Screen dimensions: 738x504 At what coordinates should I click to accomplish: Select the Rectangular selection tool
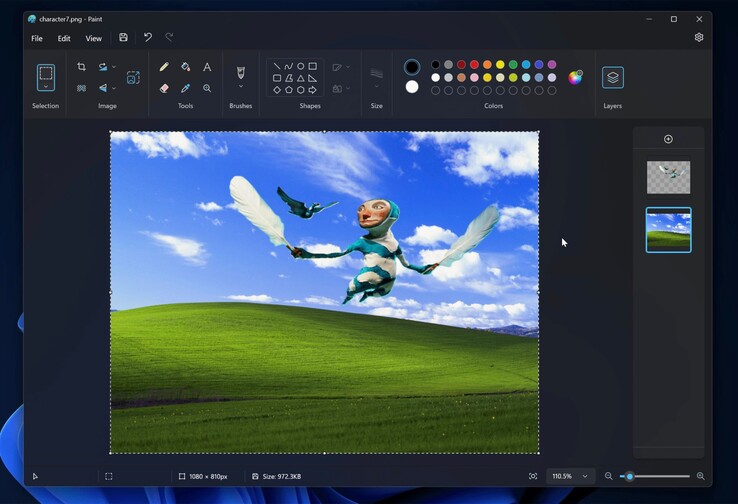tap(46, 73)
